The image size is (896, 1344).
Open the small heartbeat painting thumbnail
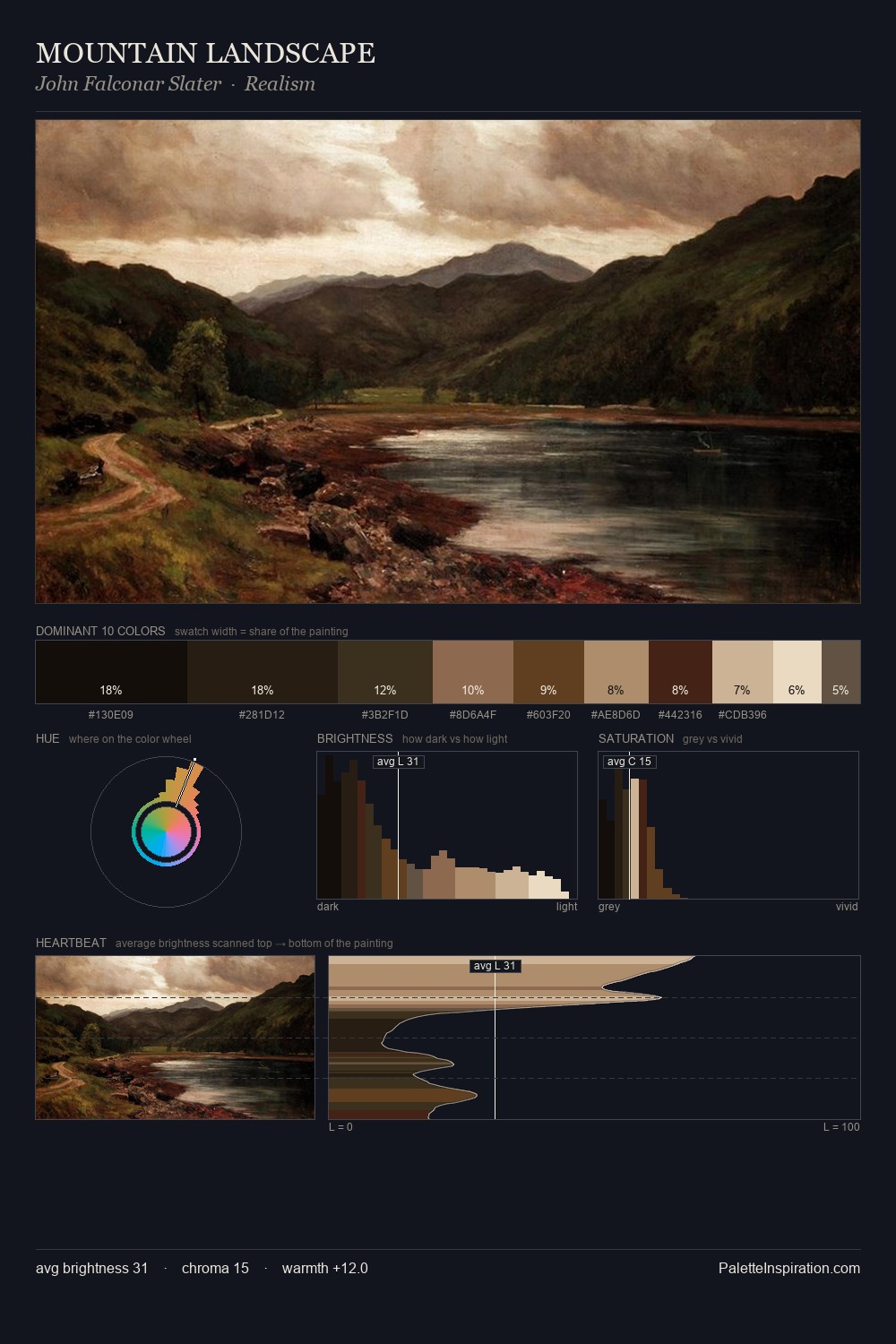[176, 1038]
